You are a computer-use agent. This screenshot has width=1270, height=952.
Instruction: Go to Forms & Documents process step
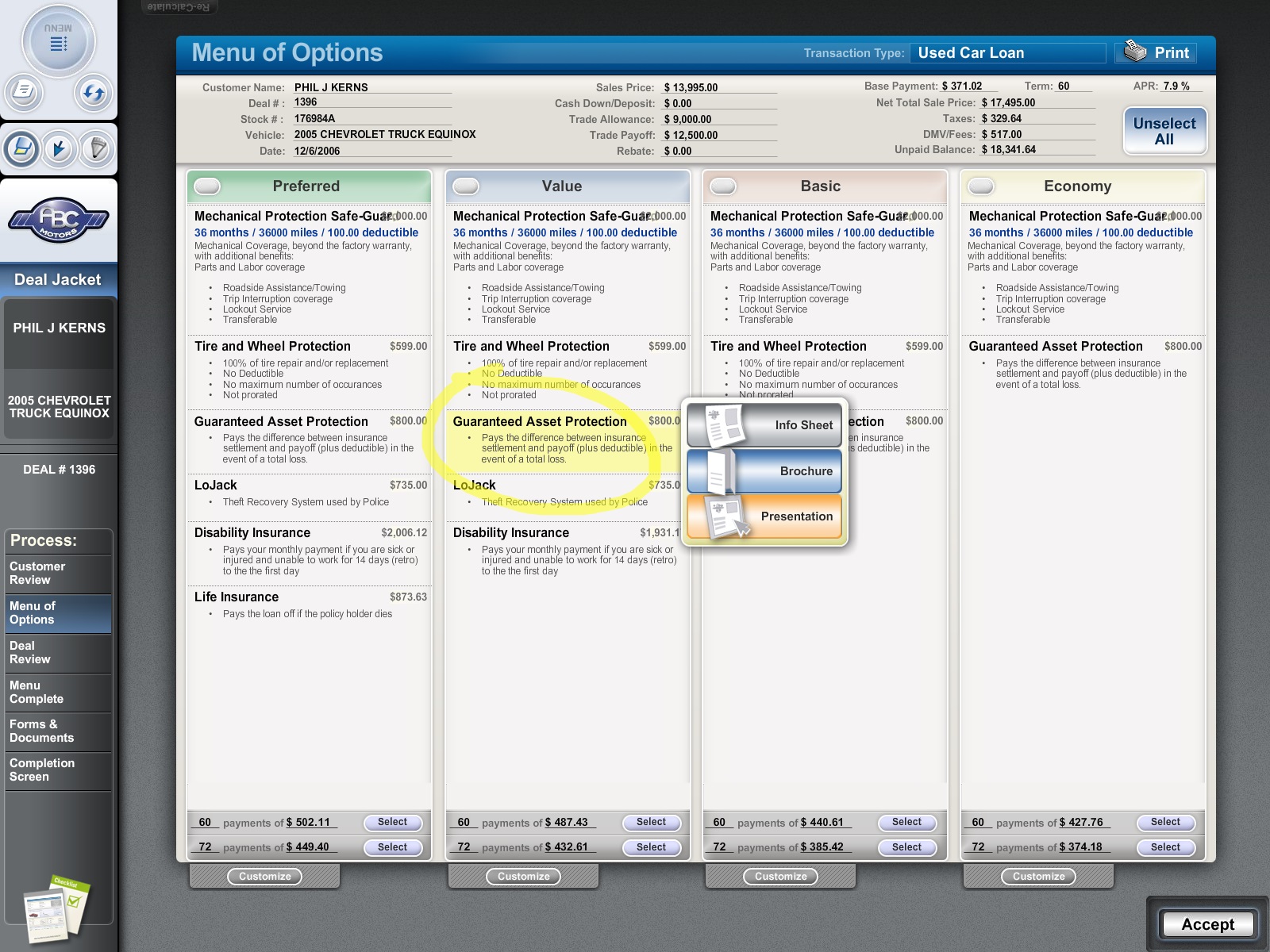pos(58,731)
